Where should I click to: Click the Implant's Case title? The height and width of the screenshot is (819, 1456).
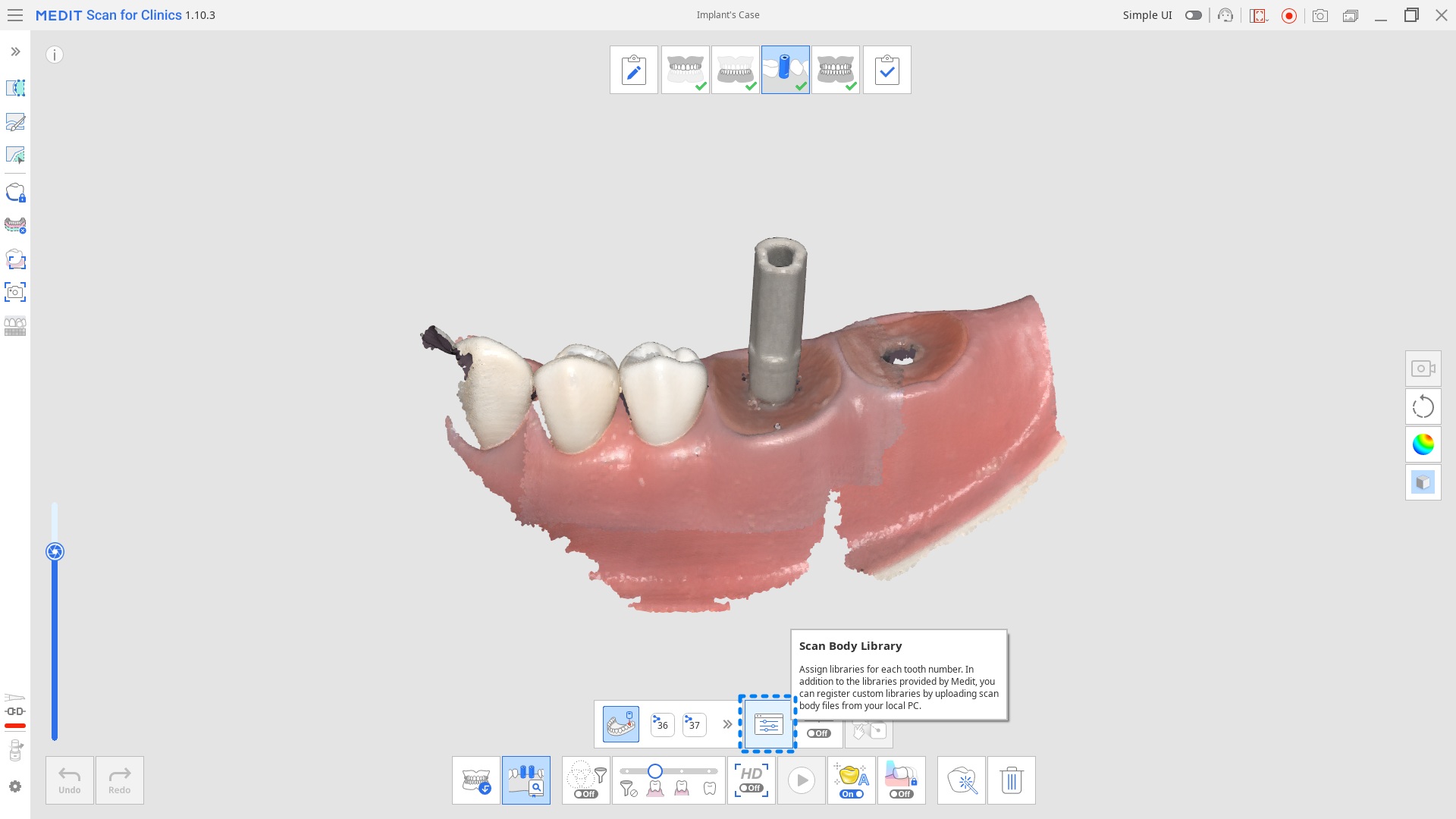[728, 15]
